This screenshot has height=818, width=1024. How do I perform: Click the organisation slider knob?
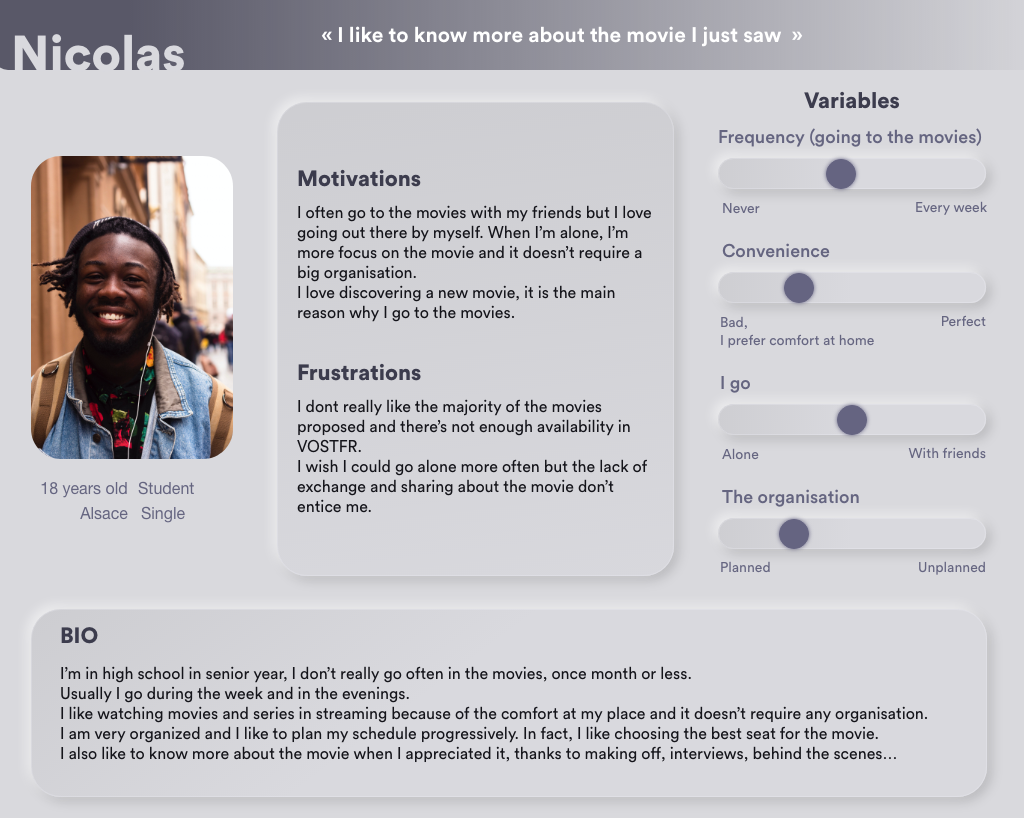794,534
